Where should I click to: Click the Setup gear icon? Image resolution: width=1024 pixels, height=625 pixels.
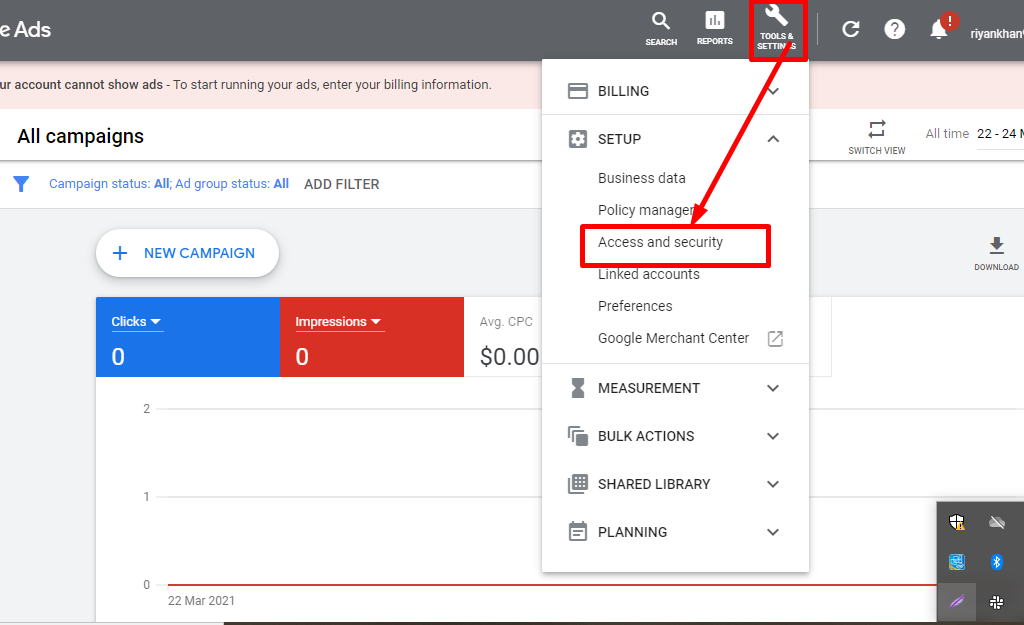578,139
